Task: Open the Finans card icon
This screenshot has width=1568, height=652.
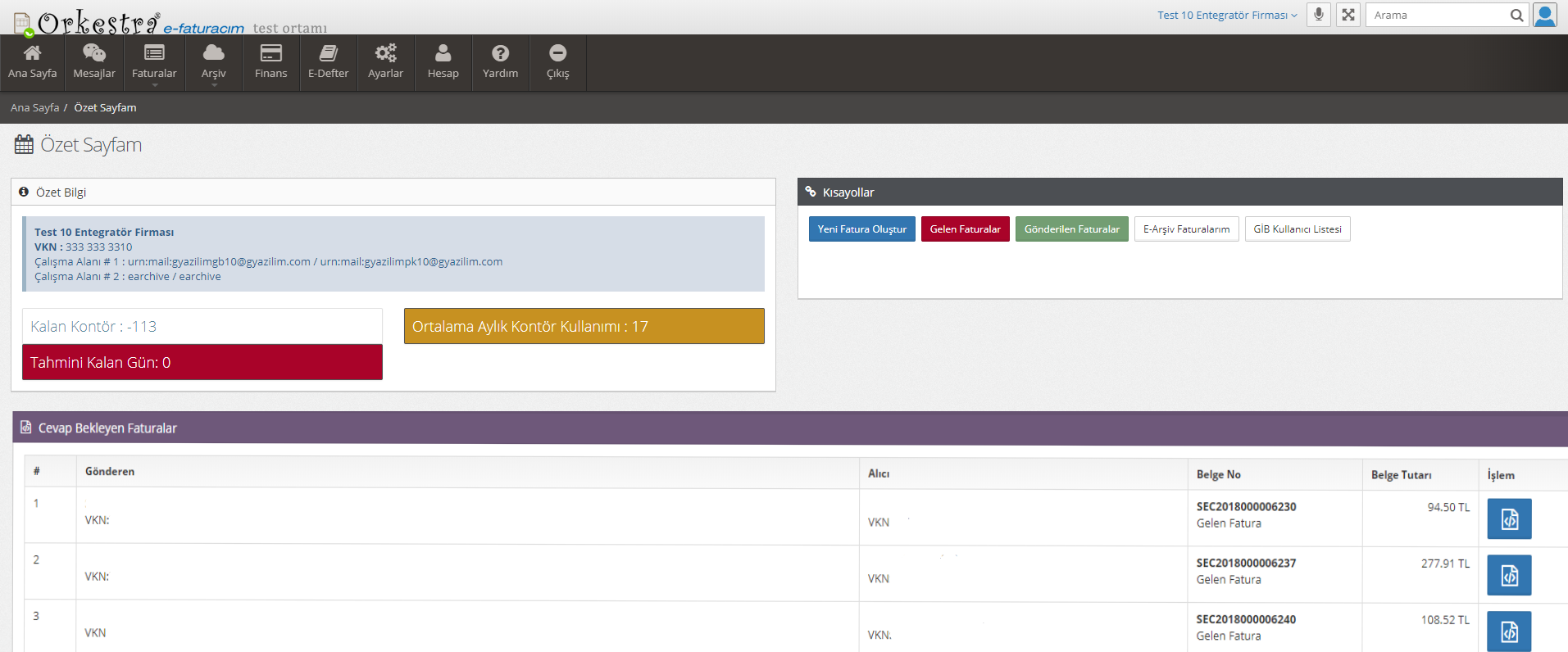Action: pyautogui.click(x=270, y=54)
